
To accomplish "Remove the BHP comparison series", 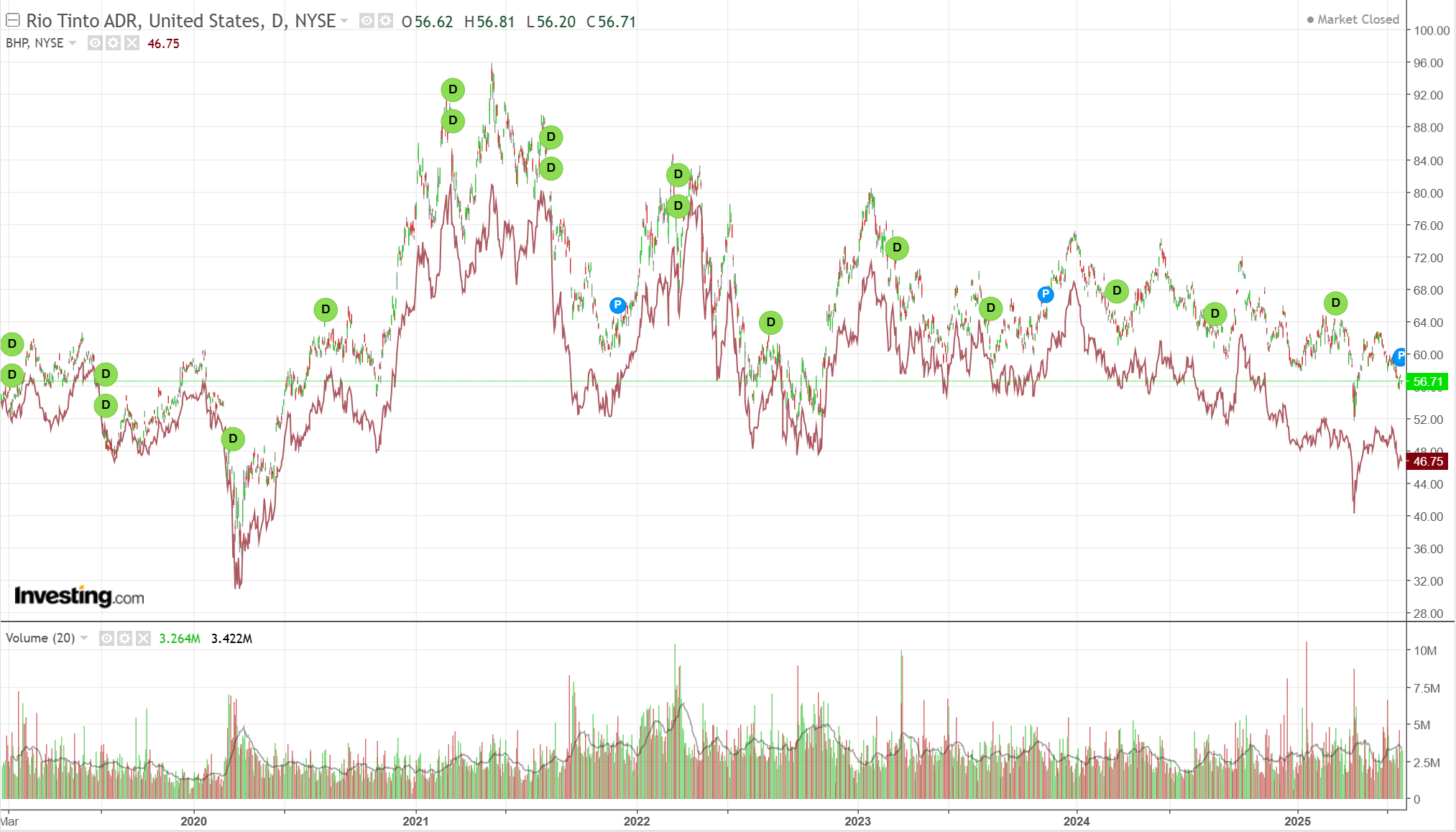I will pos(132,43).
